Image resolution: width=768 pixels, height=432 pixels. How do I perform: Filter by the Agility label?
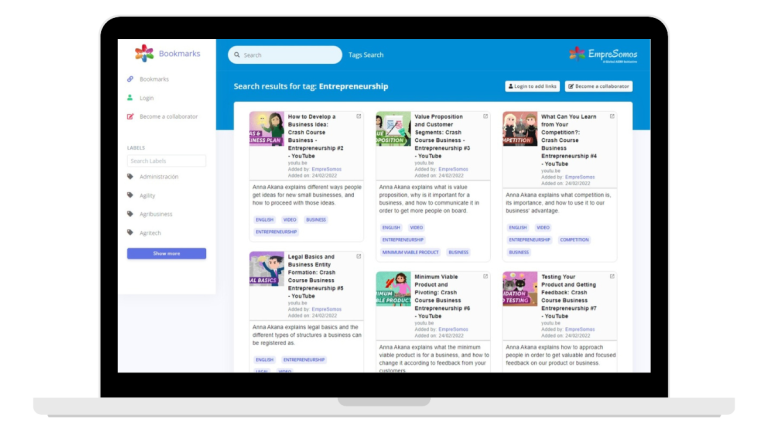point(147,195)
